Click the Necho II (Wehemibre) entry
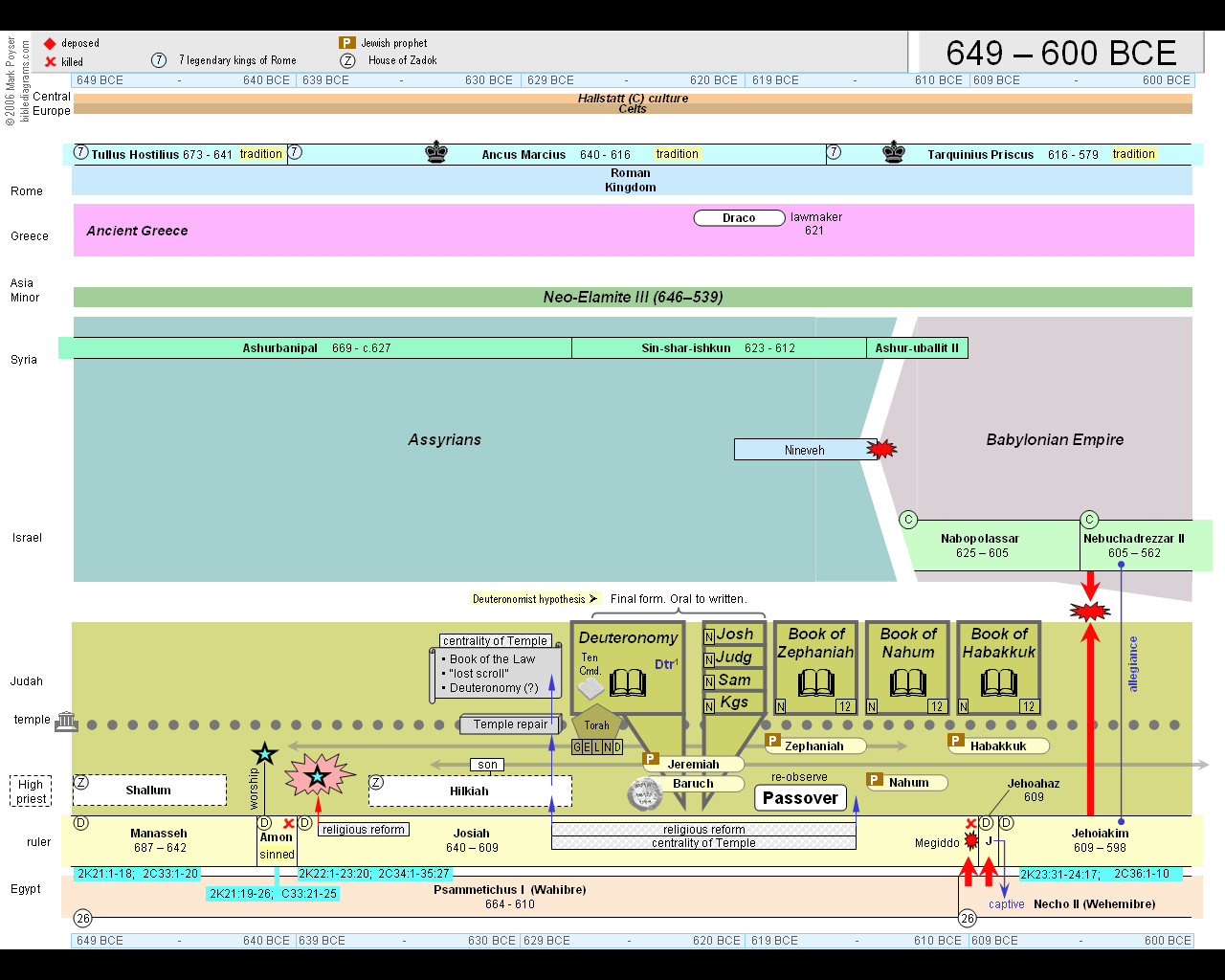Image resolution: width=1225 pixels, height=980 pixels. click(1094, 904)
